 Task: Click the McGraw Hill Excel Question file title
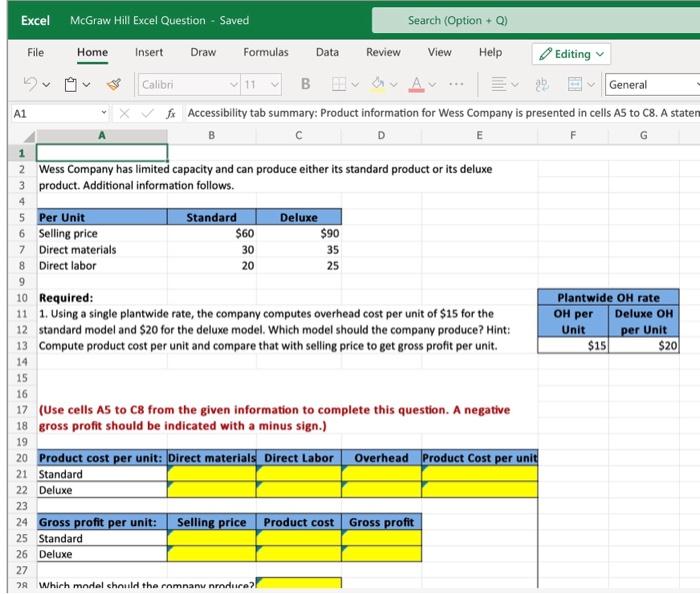tap(138, 21)
